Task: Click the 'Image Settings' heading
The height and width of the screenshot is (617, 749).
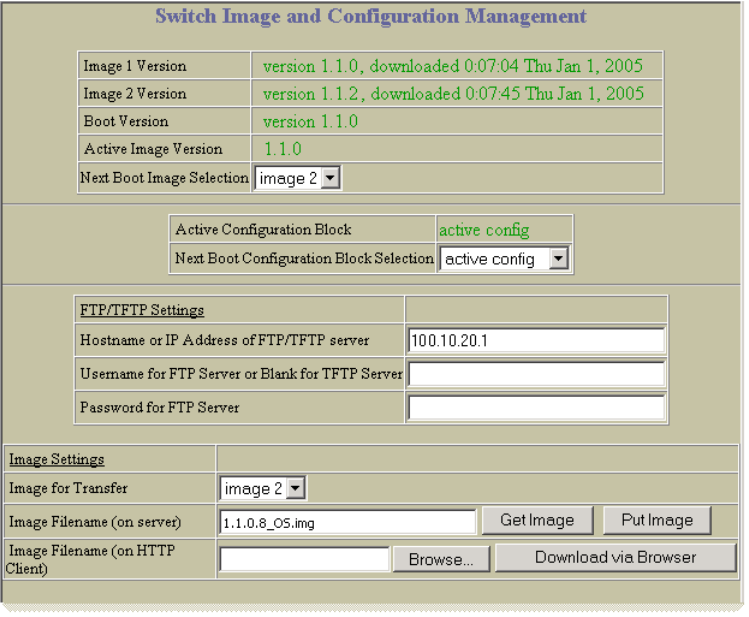Action: 57,459
